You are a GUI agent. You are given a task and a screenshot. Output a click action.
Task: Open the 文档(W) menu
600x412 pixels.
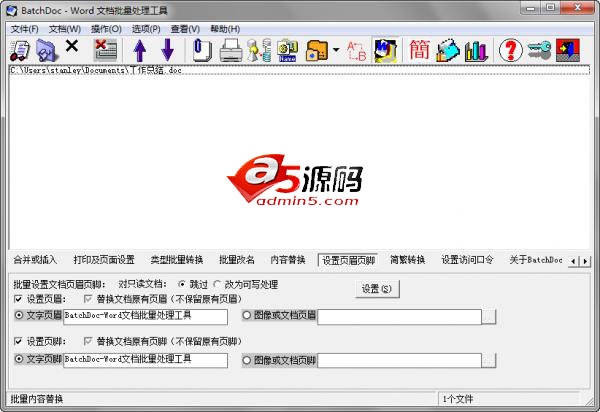click(65, 29)
